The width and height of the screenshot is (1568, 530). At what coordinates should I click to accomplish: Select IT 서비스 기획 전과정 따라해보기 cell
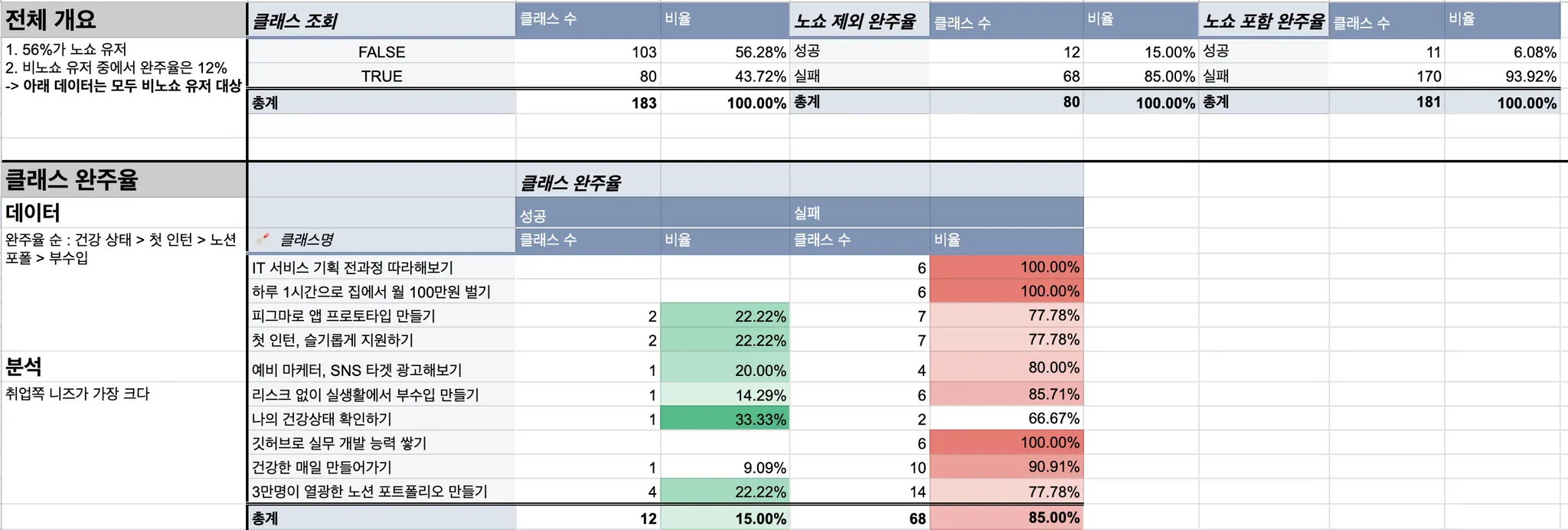[381, 267]
